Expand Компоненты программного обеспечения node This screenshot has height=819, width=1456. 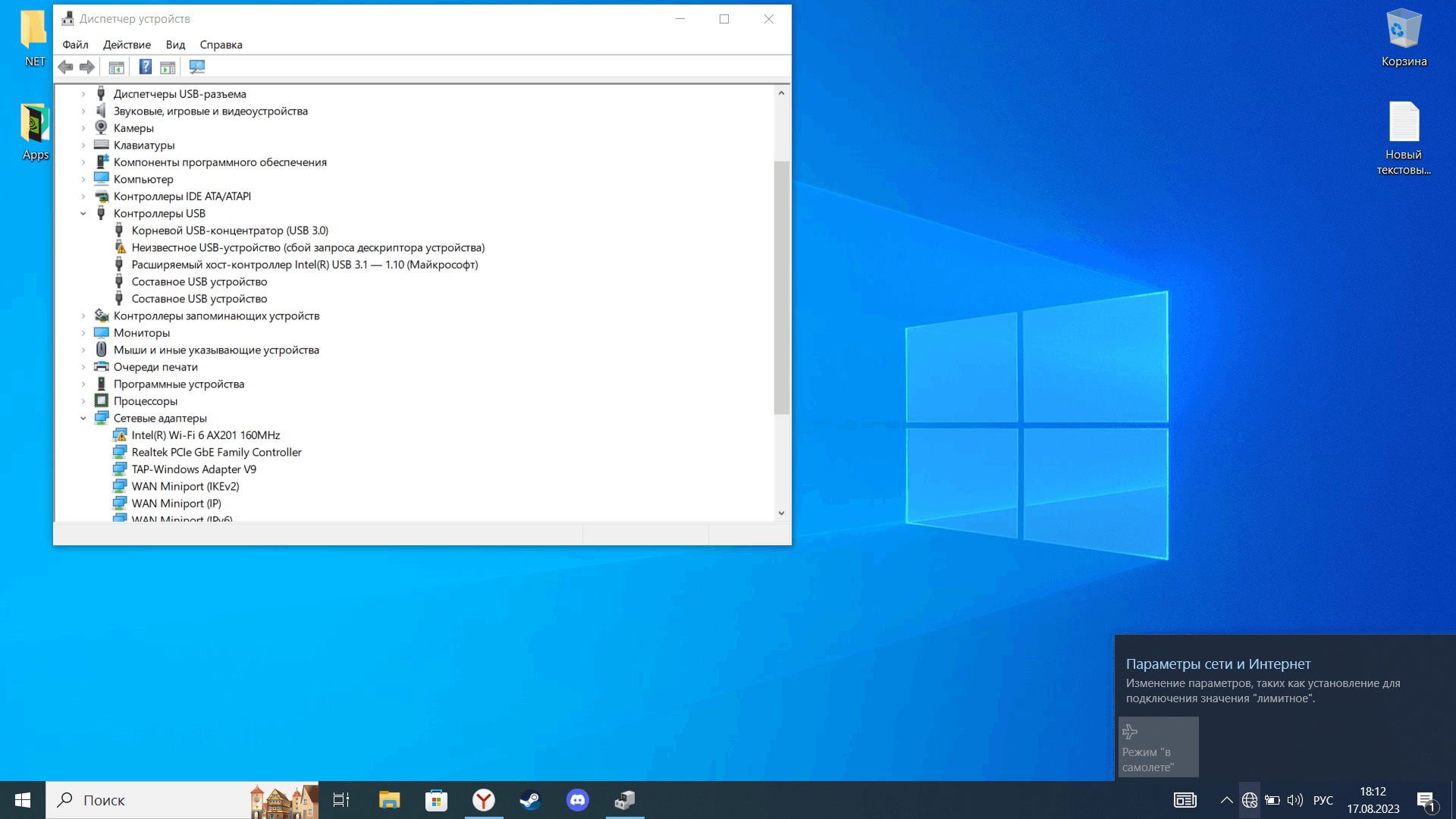(x=83, y=162)
